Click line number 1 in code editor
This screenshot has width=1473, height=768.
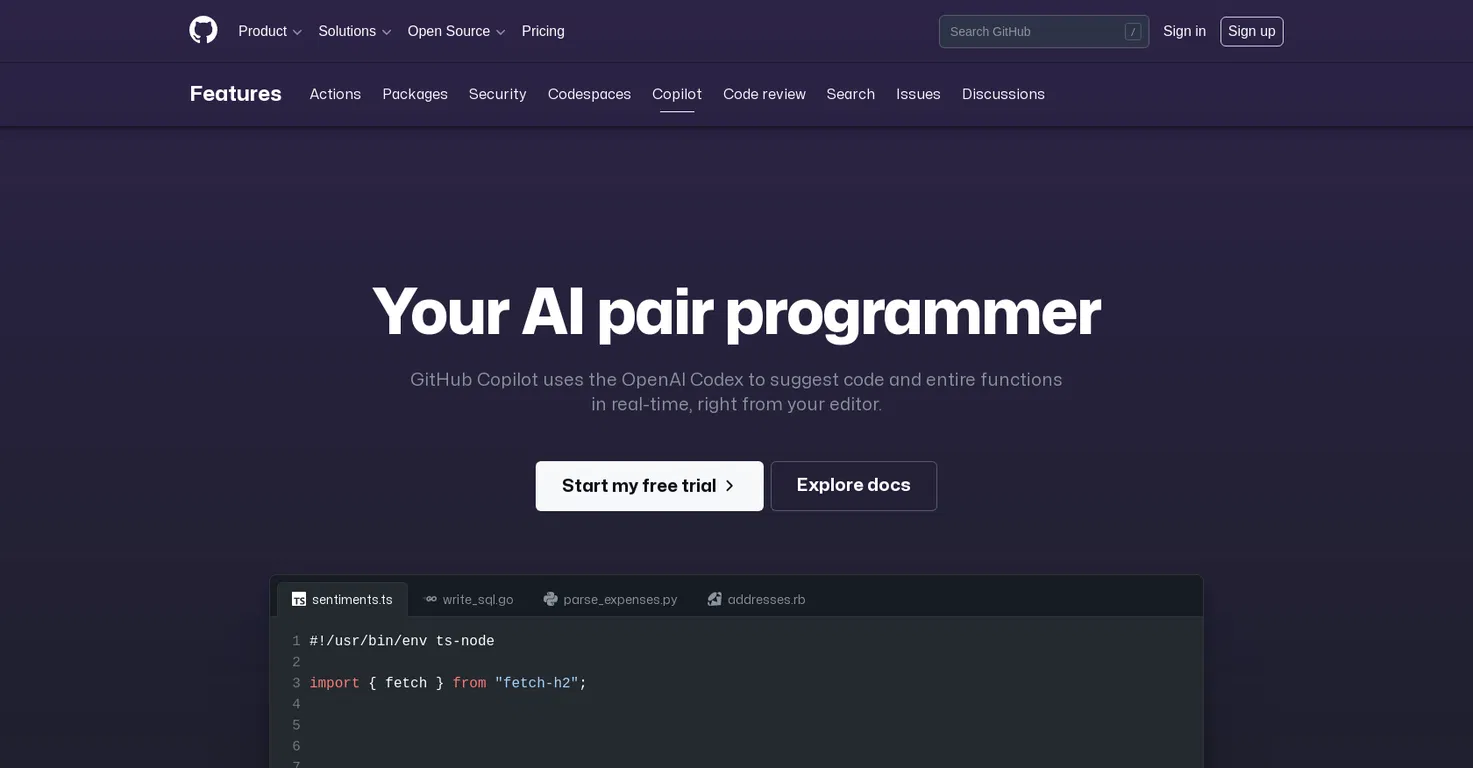[x=296, y=641]
